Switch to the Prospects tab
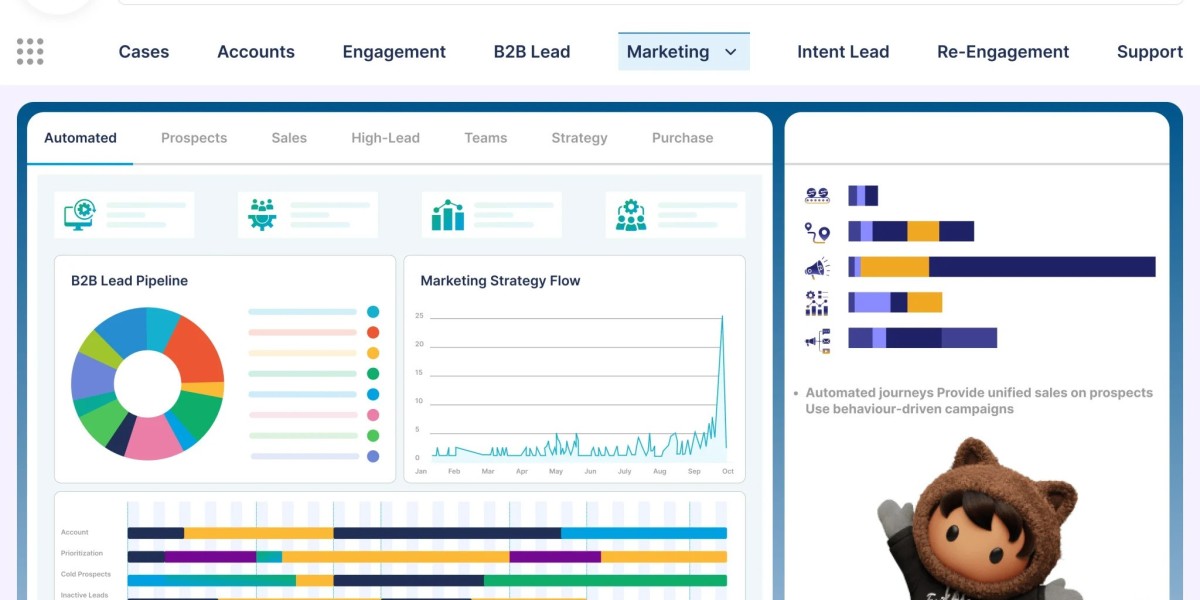Viewport: 1200px width, 600px height. pyautogui.click(x=194, y=138)
